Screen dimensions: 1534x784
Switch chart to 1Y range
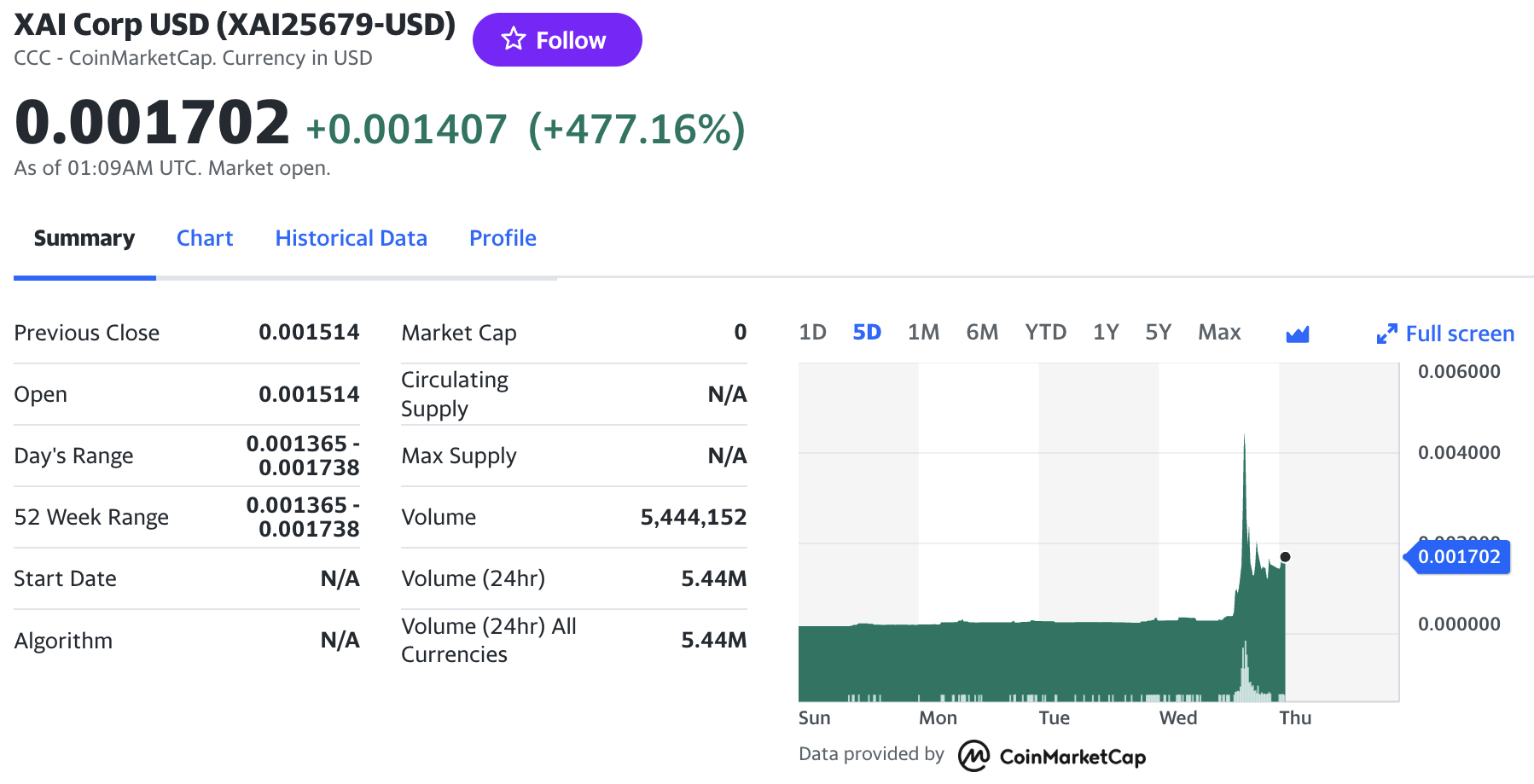(1106, 332)
